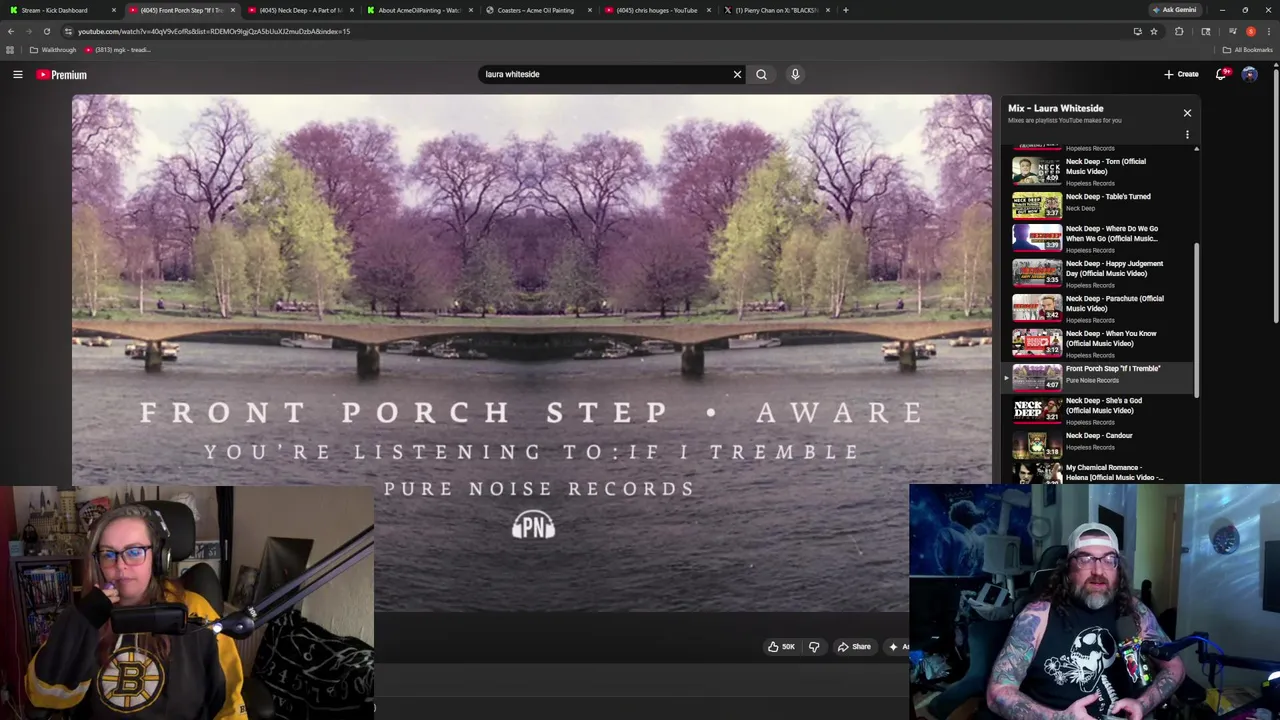The height and width of the screenshot is (720, 1280).
Task: Open the install app icon in address bar
Action: click(1137, 31)
